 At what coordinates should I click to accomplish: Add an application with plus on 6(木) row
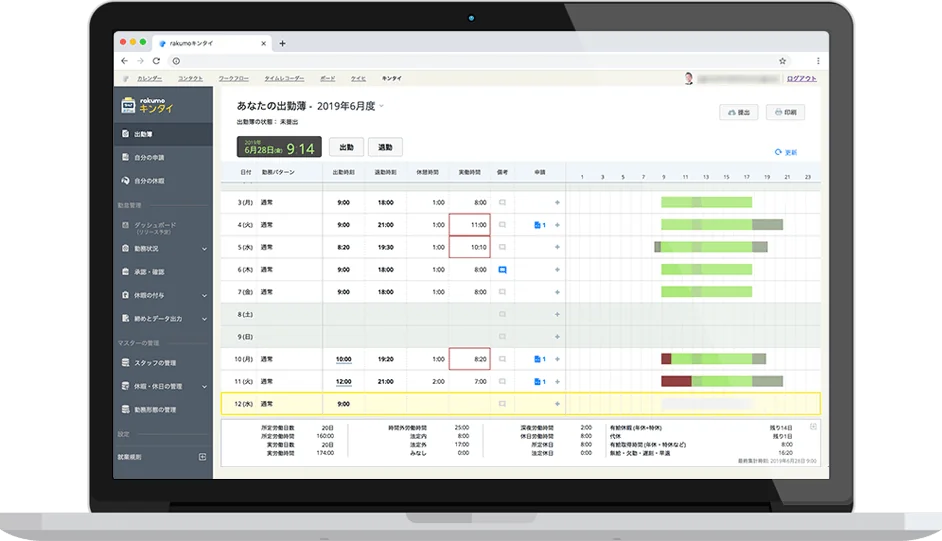(x=557, y=270)
